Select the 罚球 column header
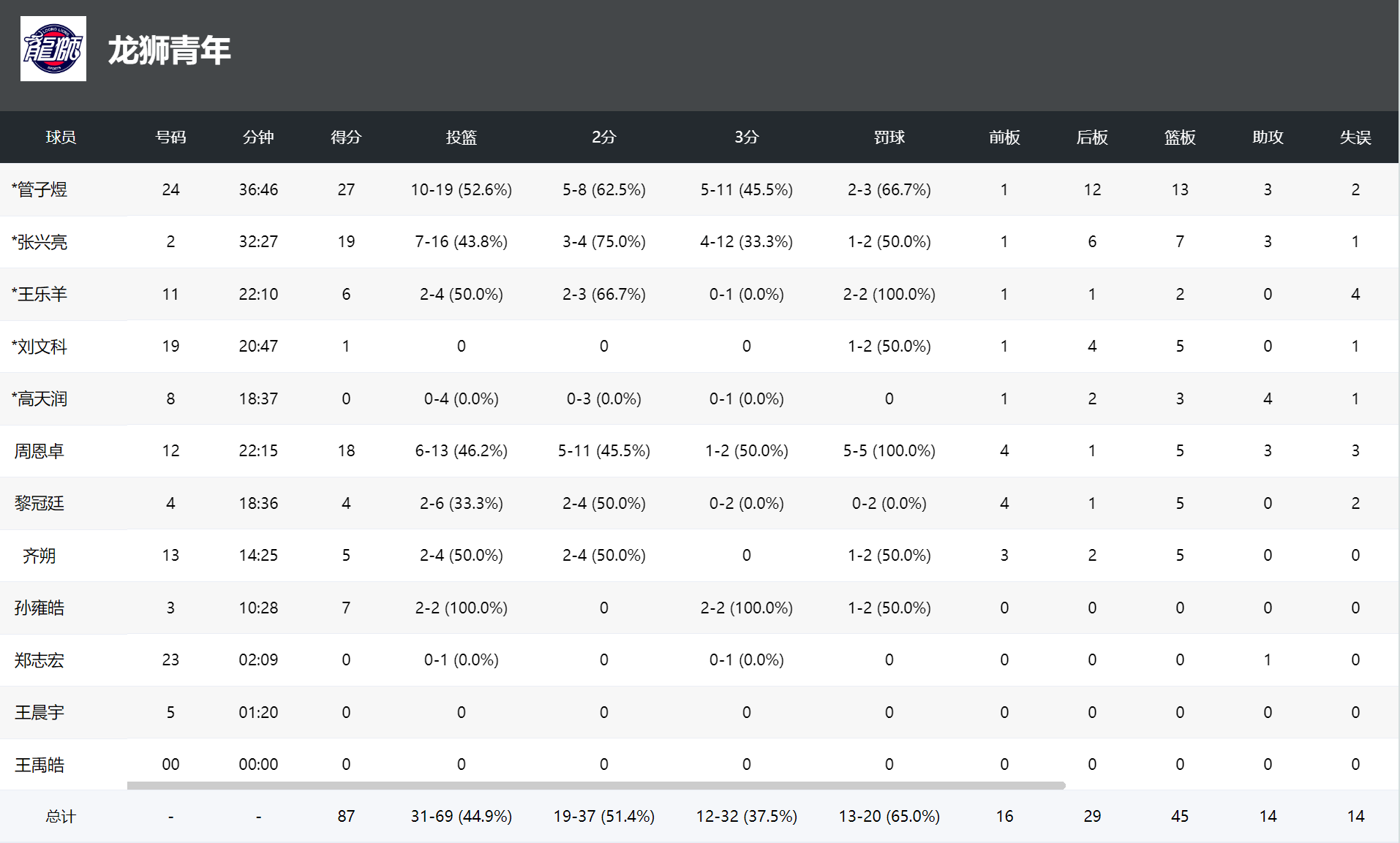 (889, 137)
